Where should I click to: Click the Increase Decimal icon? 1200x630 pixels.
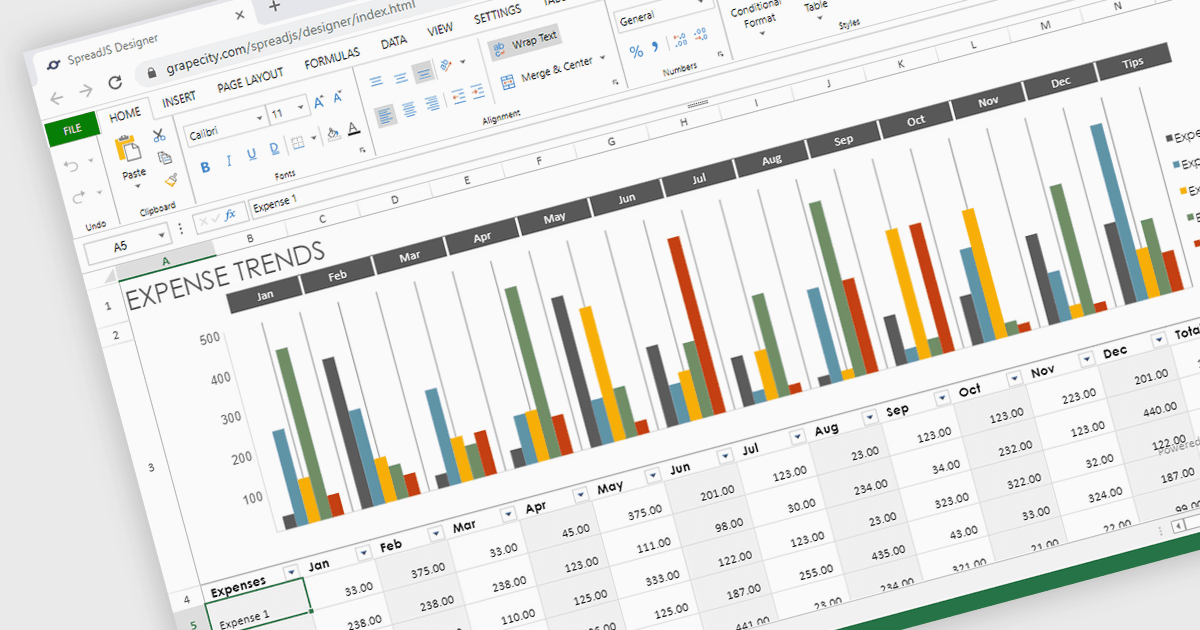(x=681, y=39)
